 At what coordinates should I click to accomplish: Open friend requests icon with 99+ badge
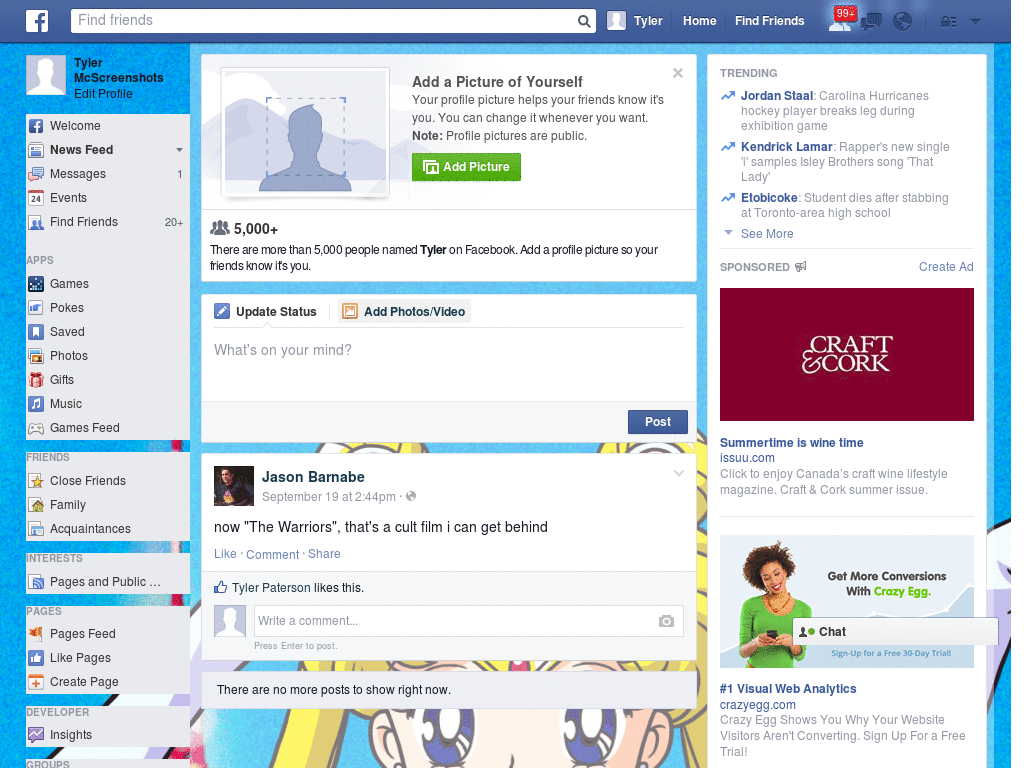click(x=840, y=20)
